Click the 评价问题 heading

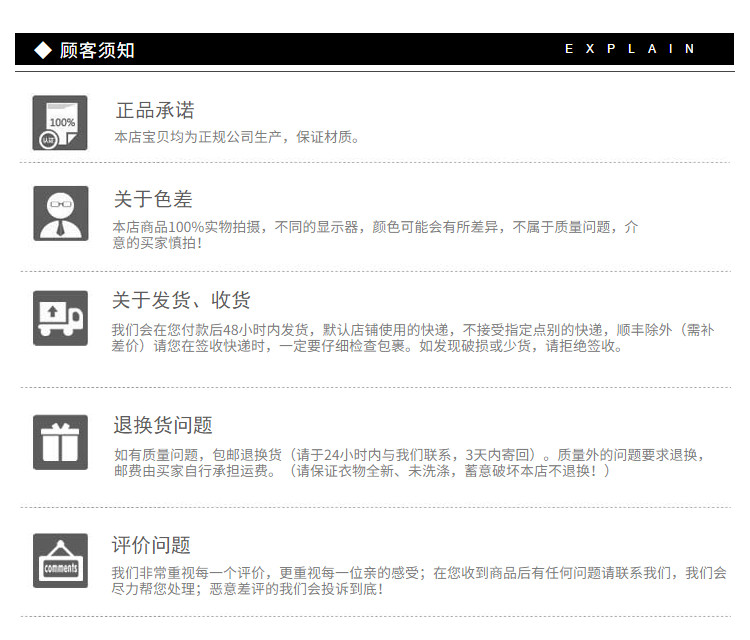(151, 545)
